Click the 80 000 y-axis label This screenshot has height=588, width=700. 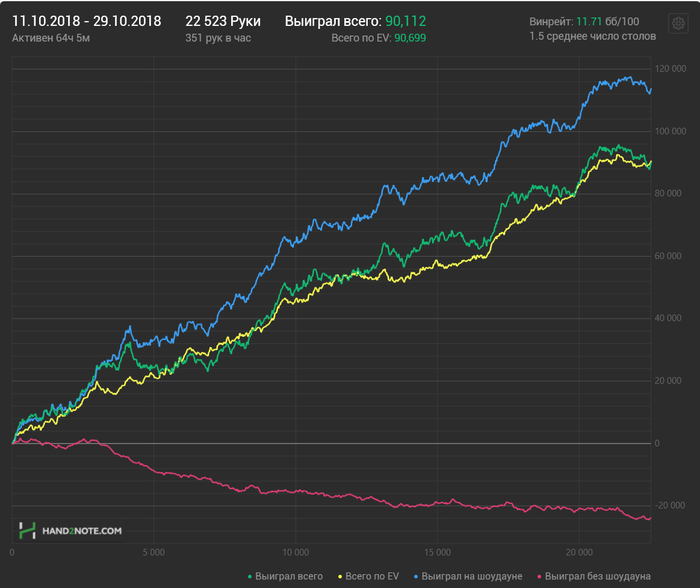pos(668,193)
